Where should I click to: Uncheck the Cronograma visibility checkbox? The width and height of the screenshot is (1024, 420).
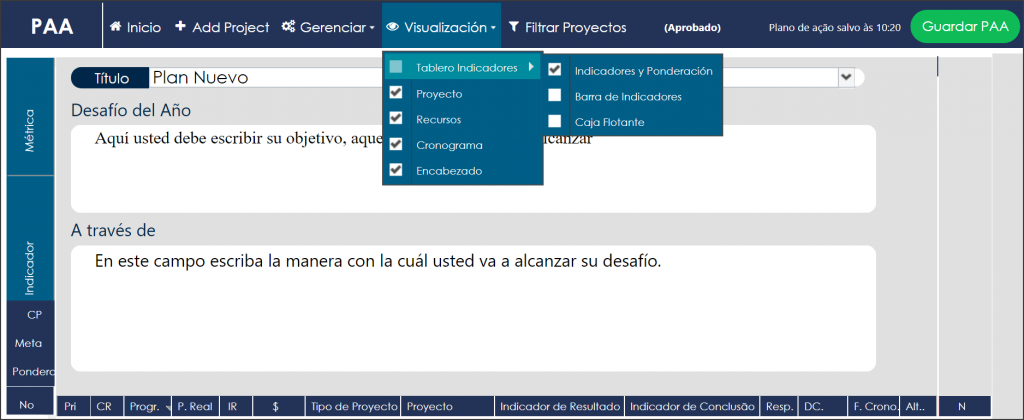[395, 144]
